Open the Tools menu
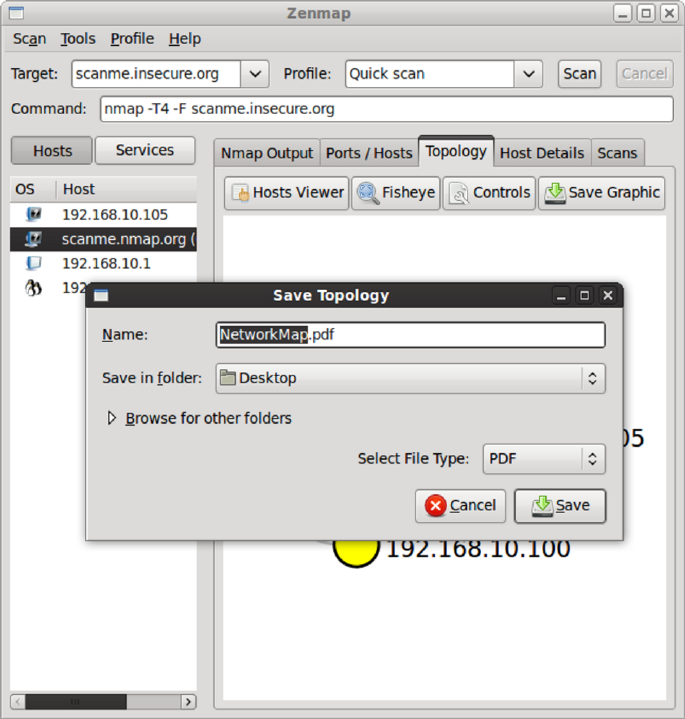 [x=78, y=39]
